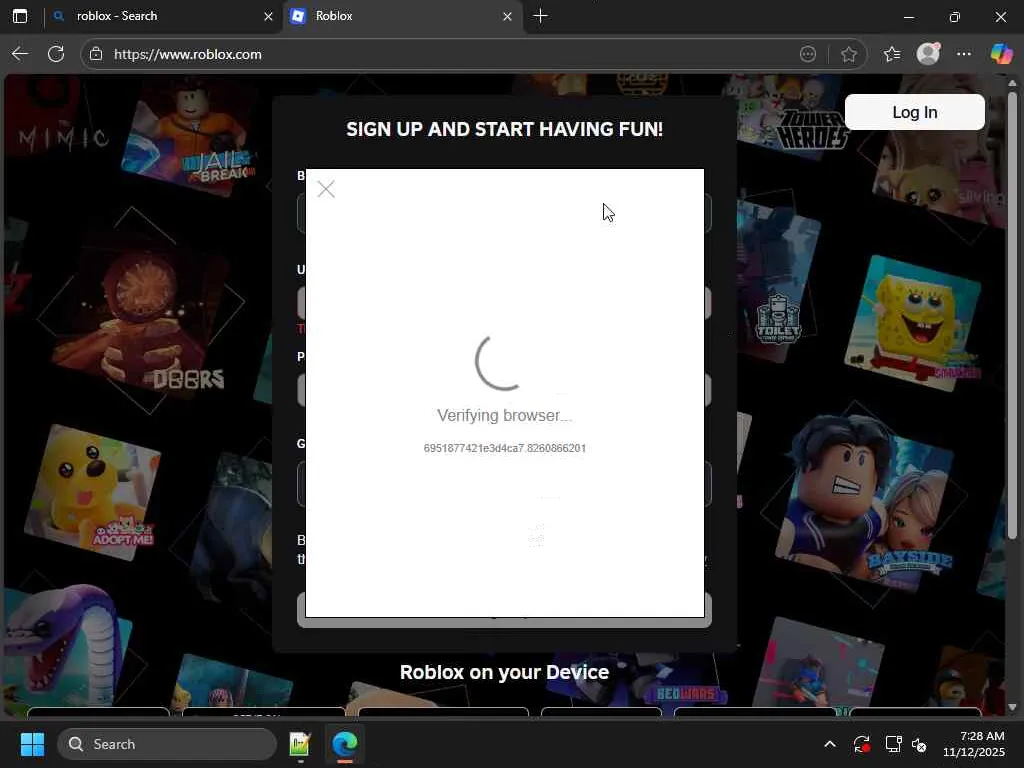This screenshot has width=1024, height=768.
Task: Open the feedback smiley icon in address bar
Action: pyautogui.click(x=808, y=54)
